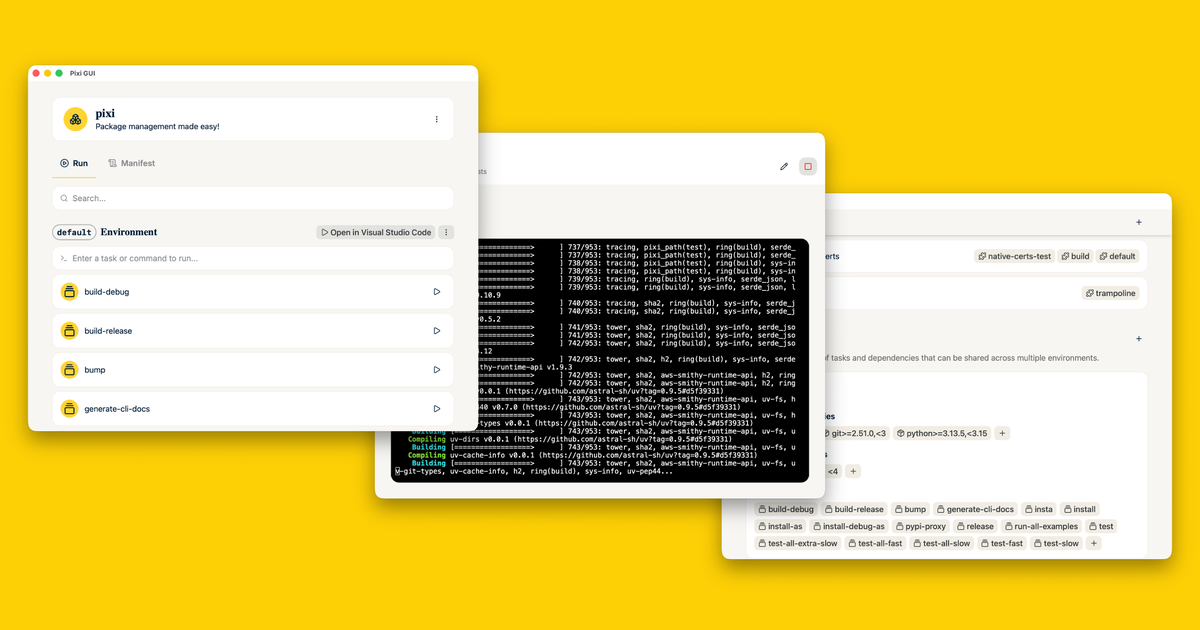Click the build environment tag
The width and height of the screenshot is (1200, 630).
coord(1074,255)
